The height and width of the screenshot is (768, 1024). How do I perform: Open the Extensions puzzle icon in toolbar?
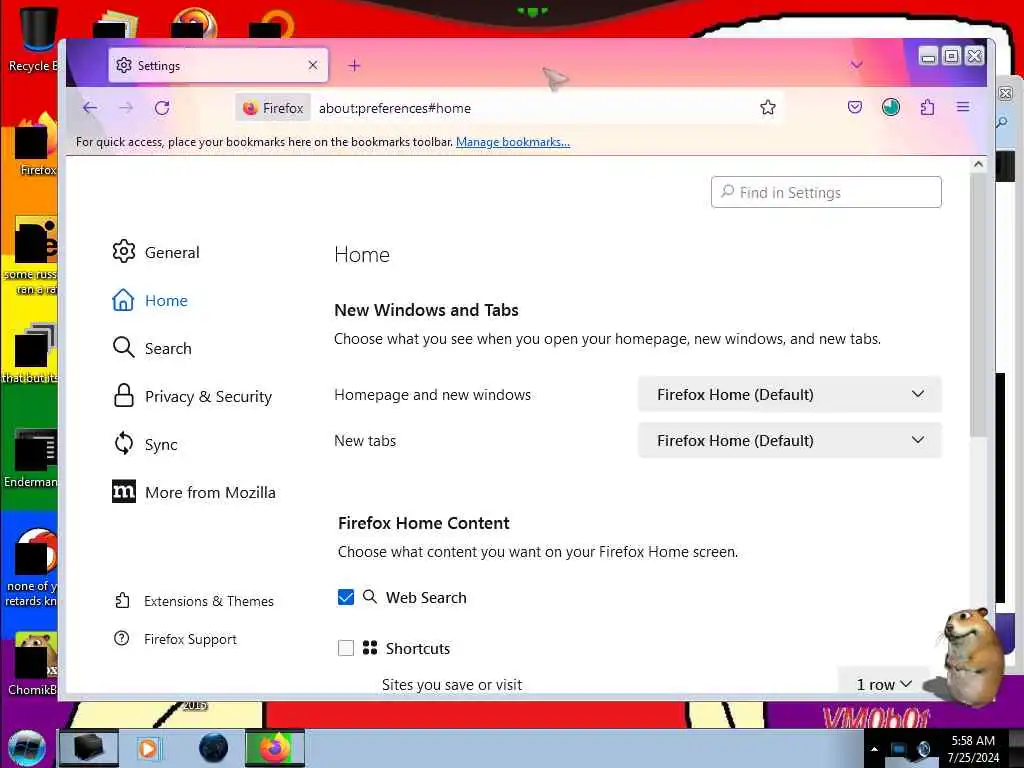927,107
